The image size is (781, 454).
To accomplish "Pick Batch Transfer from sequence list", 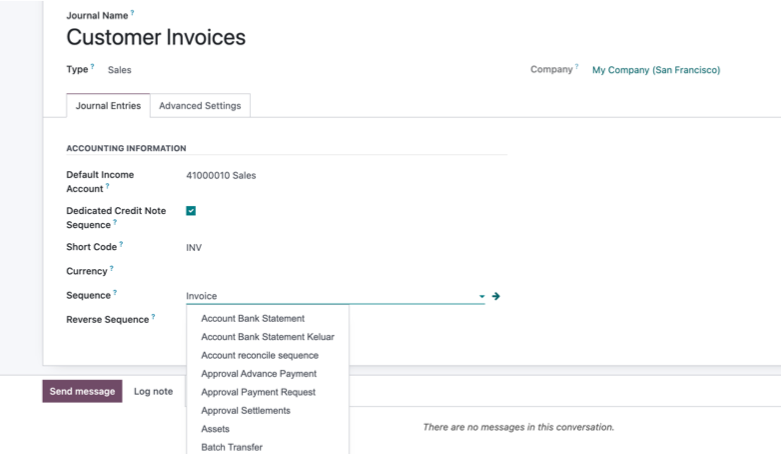I will coord(231,447).
